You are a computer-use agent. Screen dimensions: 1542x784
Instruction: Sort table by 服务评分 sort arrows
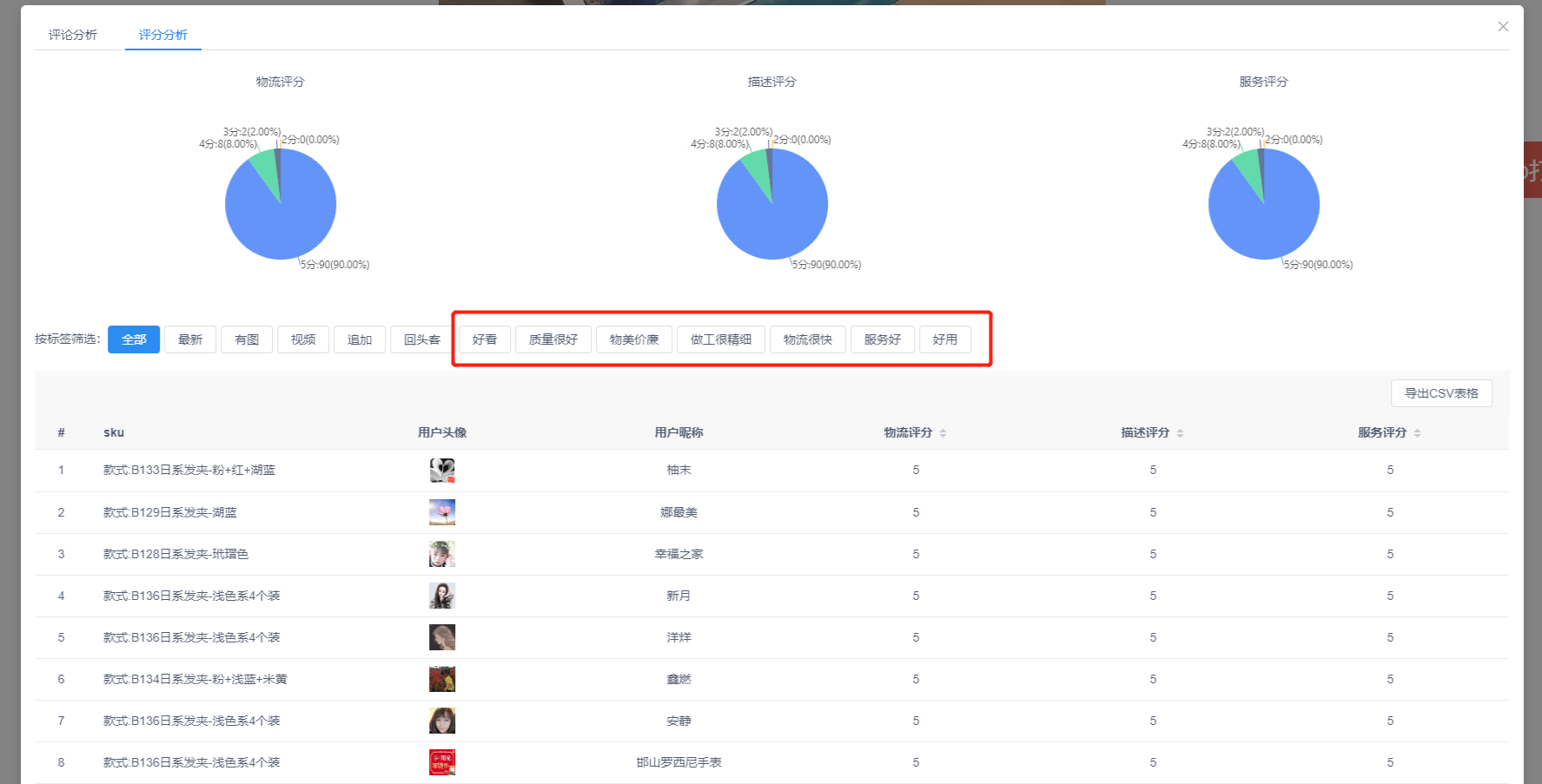coord(1417,433)
